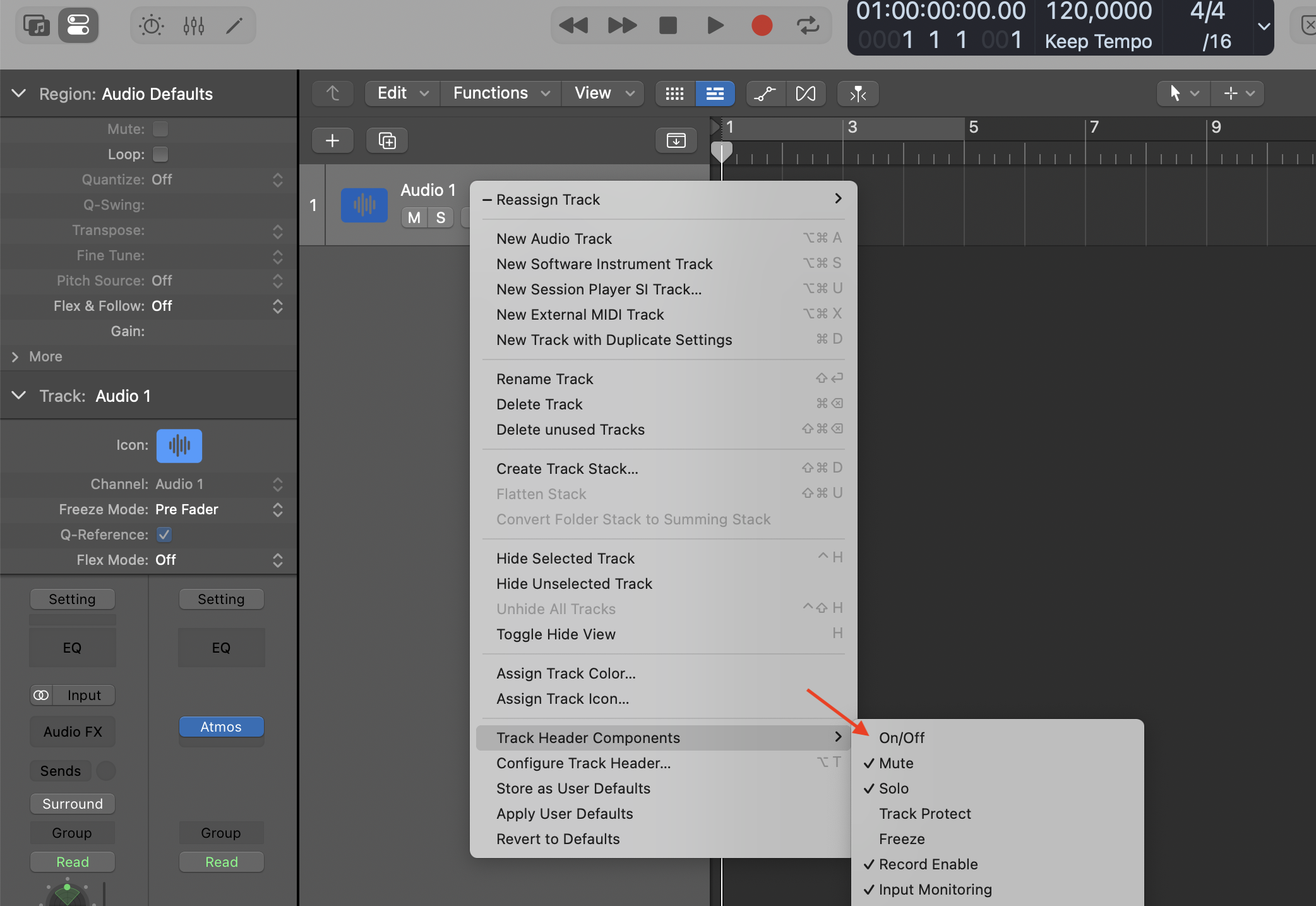The image size is (1316, 906).
Task: Click the playhead marker at bar 1
Action: [721, 152]
